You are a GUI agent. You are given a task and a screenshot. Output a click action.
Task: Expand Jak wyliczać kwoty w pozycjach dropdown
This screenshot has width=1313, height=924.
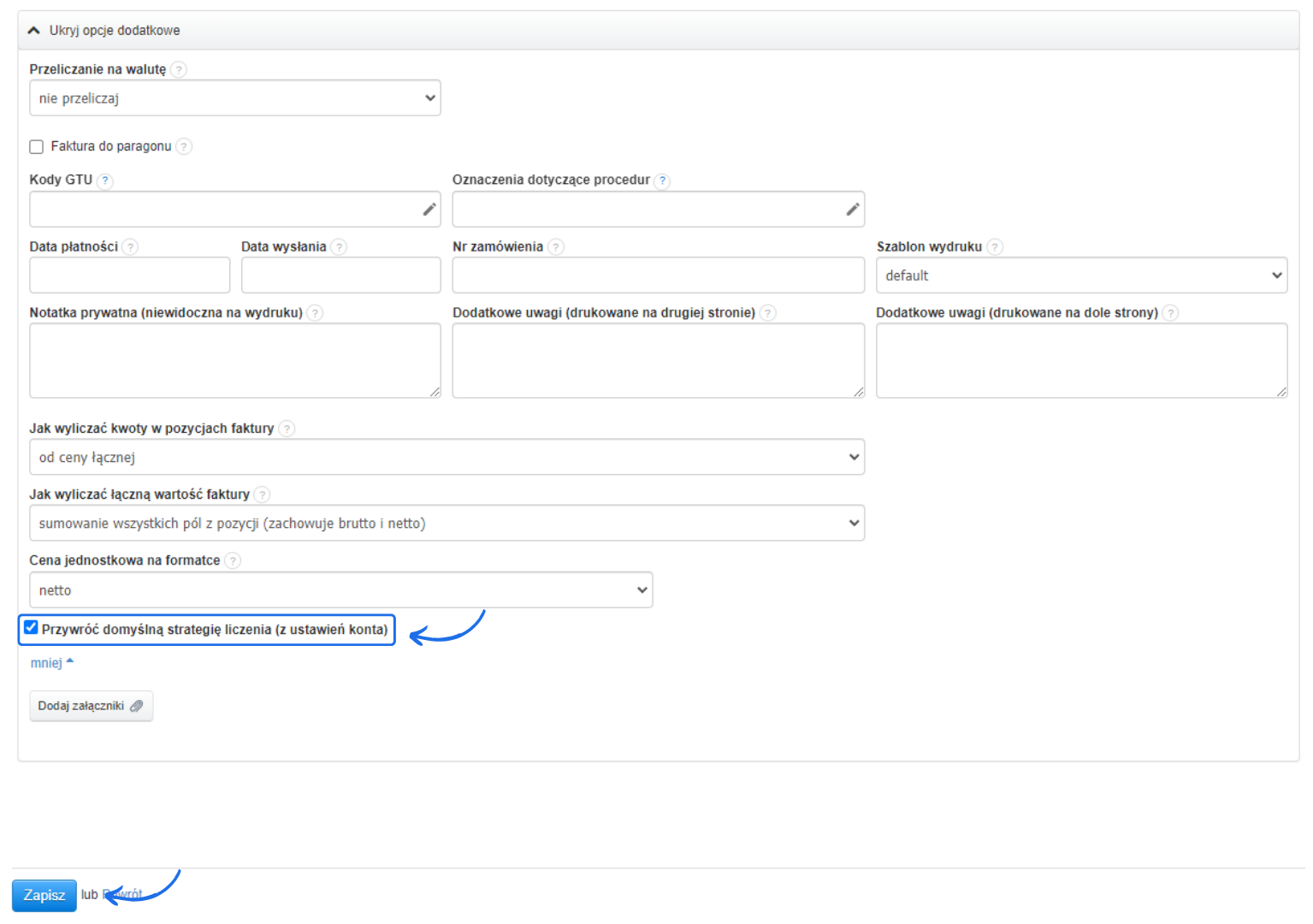point(447,458)
